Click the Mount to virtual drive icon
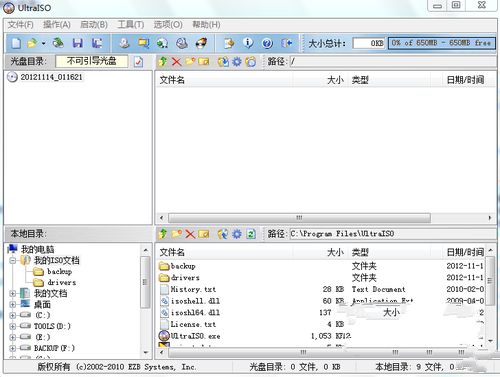Viewport: 500px width, 377px height. tap(182, 43)
